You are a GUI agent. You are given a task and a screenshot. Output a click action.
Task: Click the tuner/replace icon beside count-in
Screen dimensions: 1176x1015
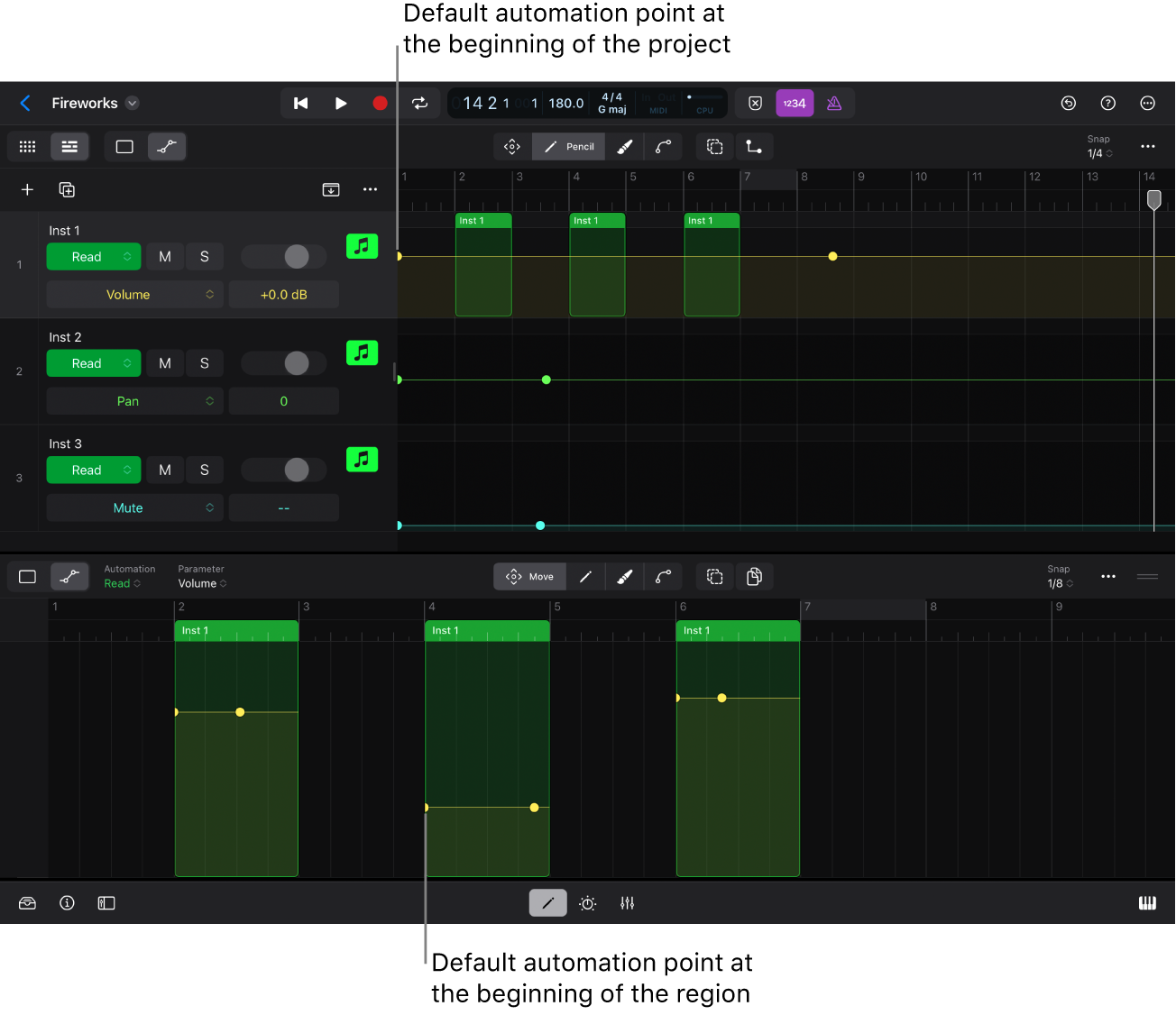[756, 104]
